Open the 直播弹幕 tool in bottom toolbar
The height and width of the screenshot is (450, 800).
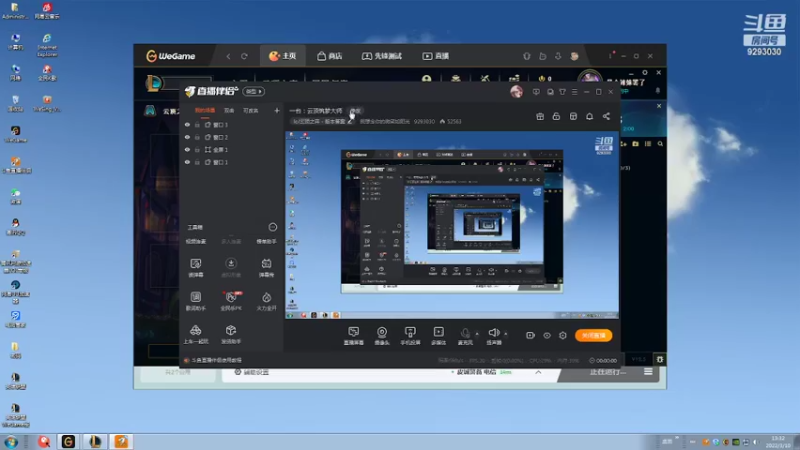(x=354, y=336)
